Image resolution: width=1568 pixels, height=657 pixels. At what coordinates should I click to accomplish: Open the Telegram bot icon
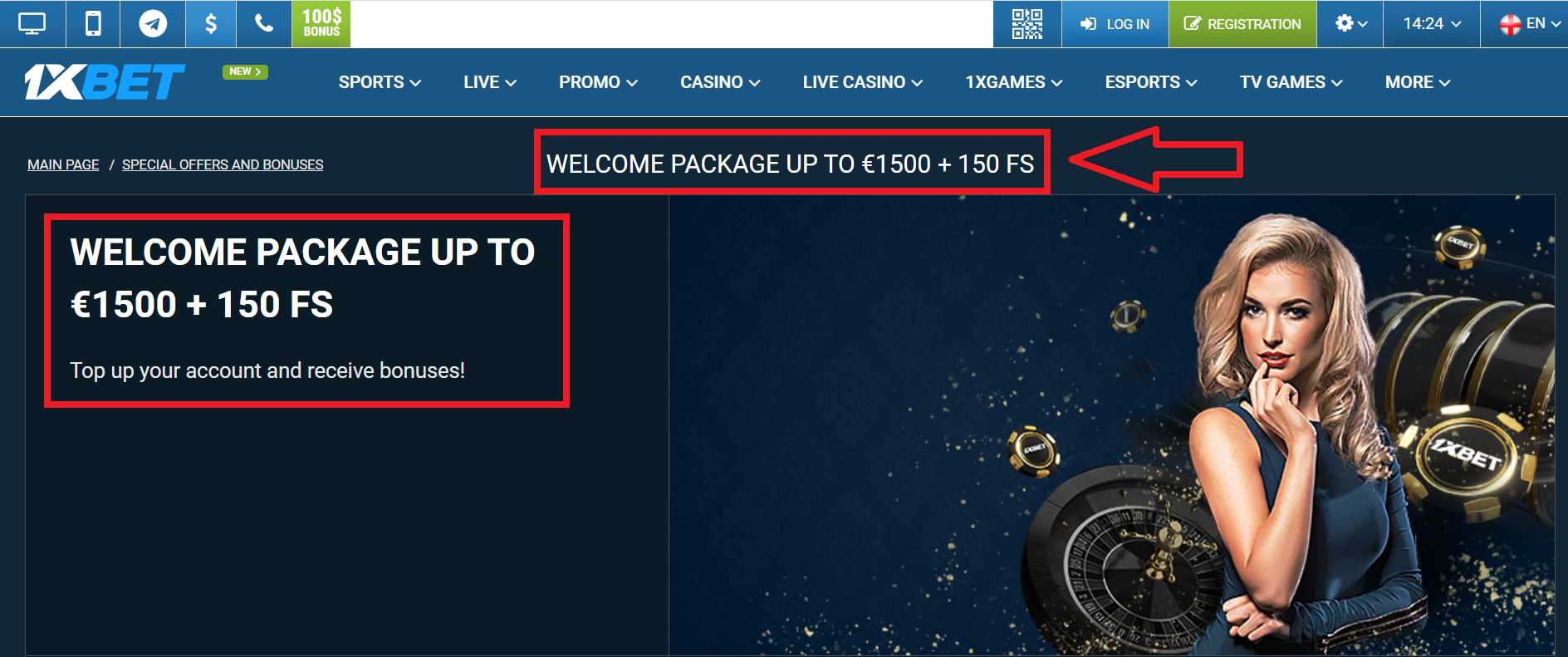pyautogui.click(x=153, y=24)
